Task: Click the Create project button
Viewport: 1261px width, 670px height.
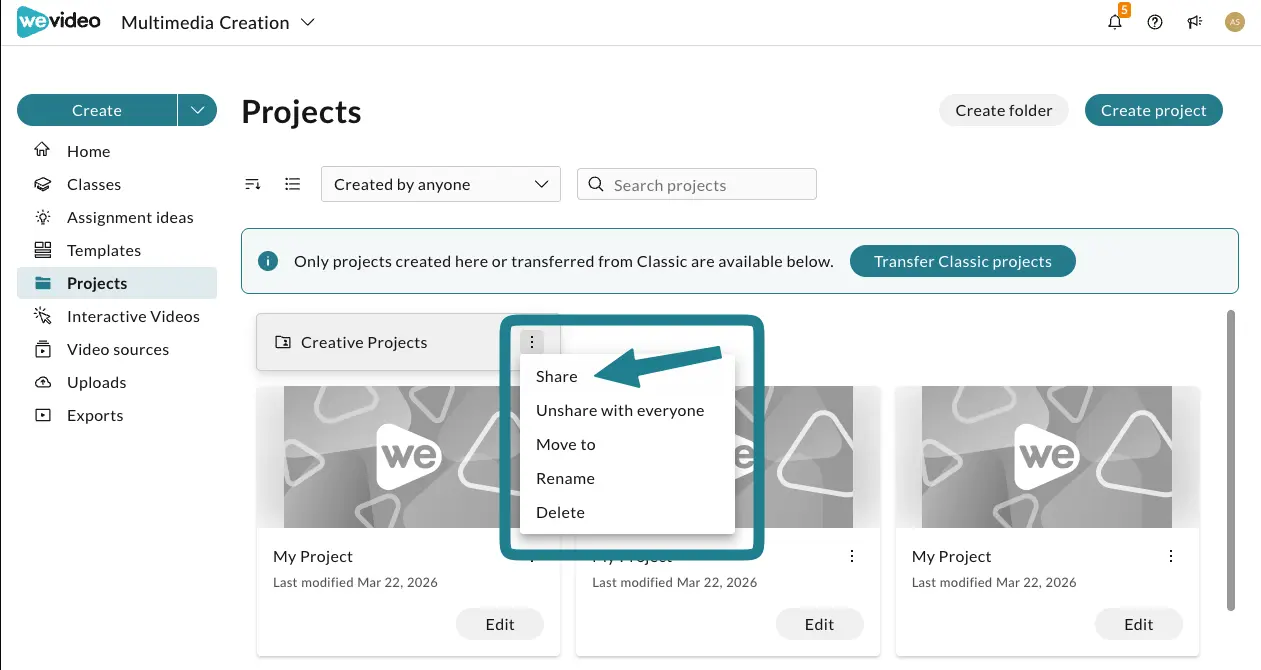Action: tap(1154, 110)
